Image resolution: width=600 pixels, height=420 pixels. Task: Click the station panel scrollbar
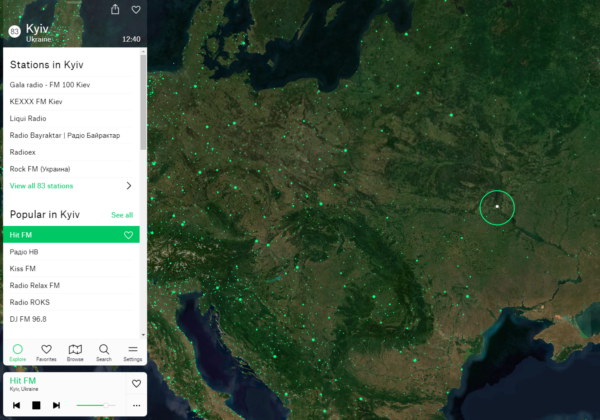click(143, 103)
